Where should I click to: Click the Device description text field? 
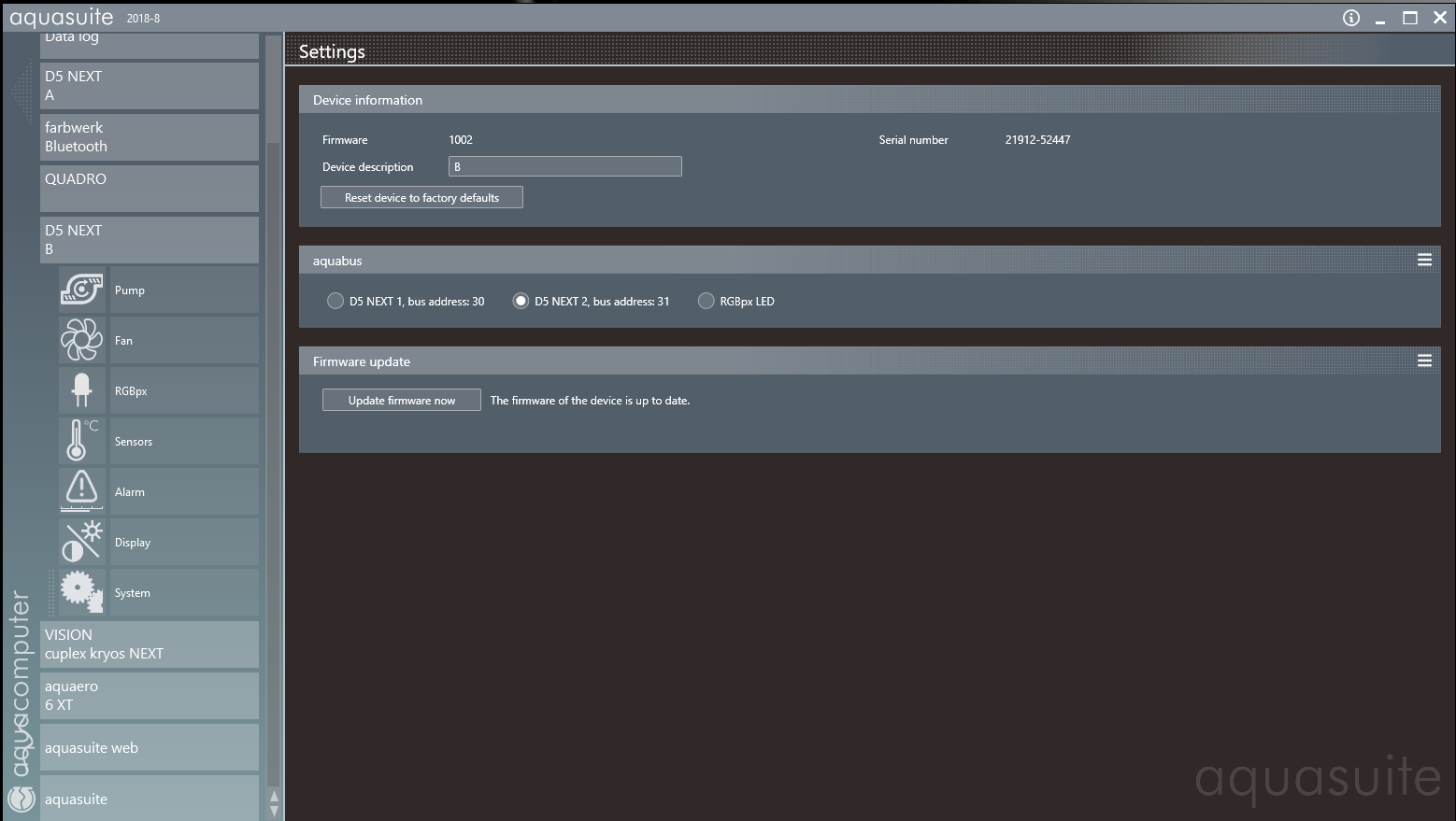click(x=565, y=166)
